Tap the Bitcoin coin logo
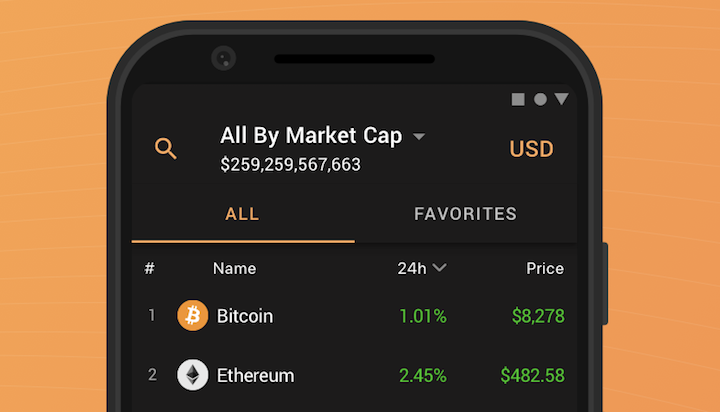The image size is (720, 412). pyautogui.click(x=192, y=316)
